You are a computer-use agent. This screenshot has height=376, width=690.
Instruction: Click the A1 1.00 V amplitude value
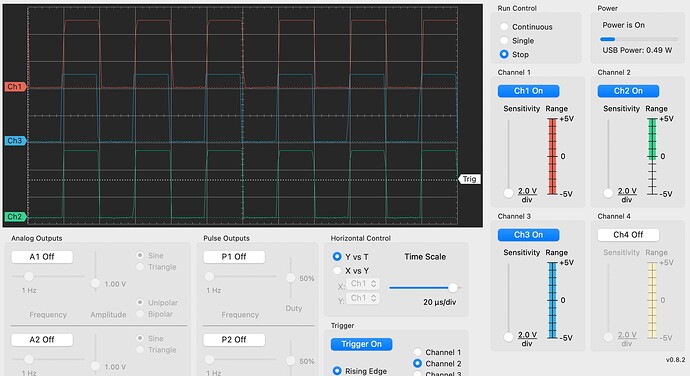click(x=115, y=284)
